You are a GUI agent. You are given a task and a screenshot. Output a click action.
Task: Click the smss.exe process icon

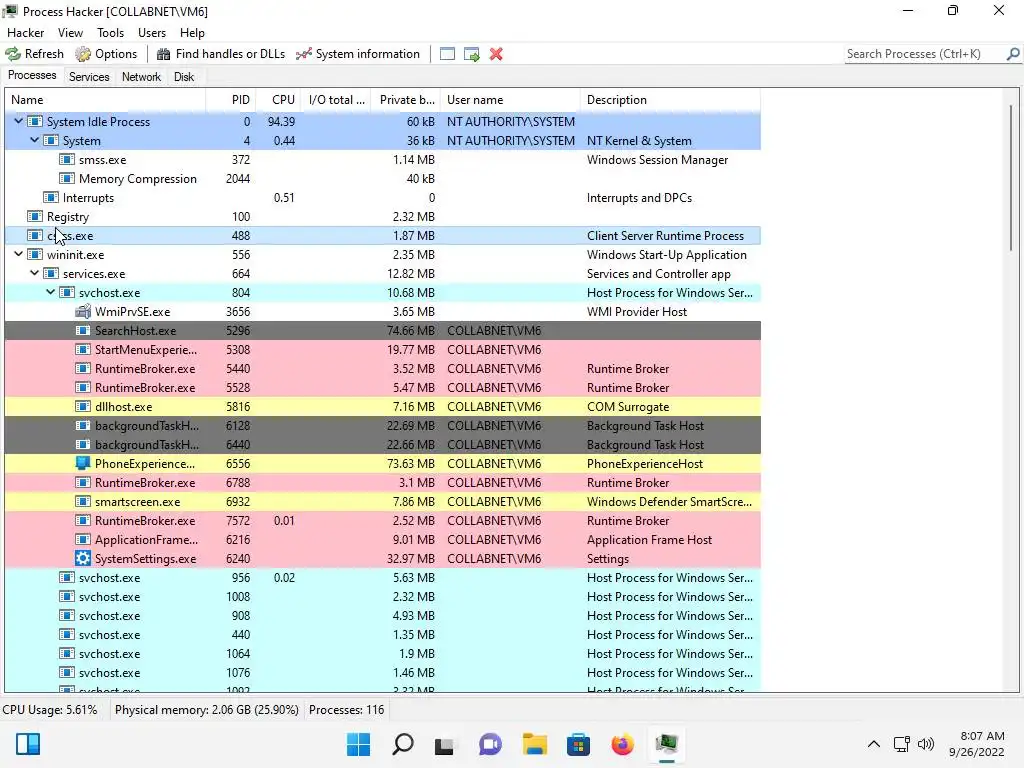click(67, 159)
